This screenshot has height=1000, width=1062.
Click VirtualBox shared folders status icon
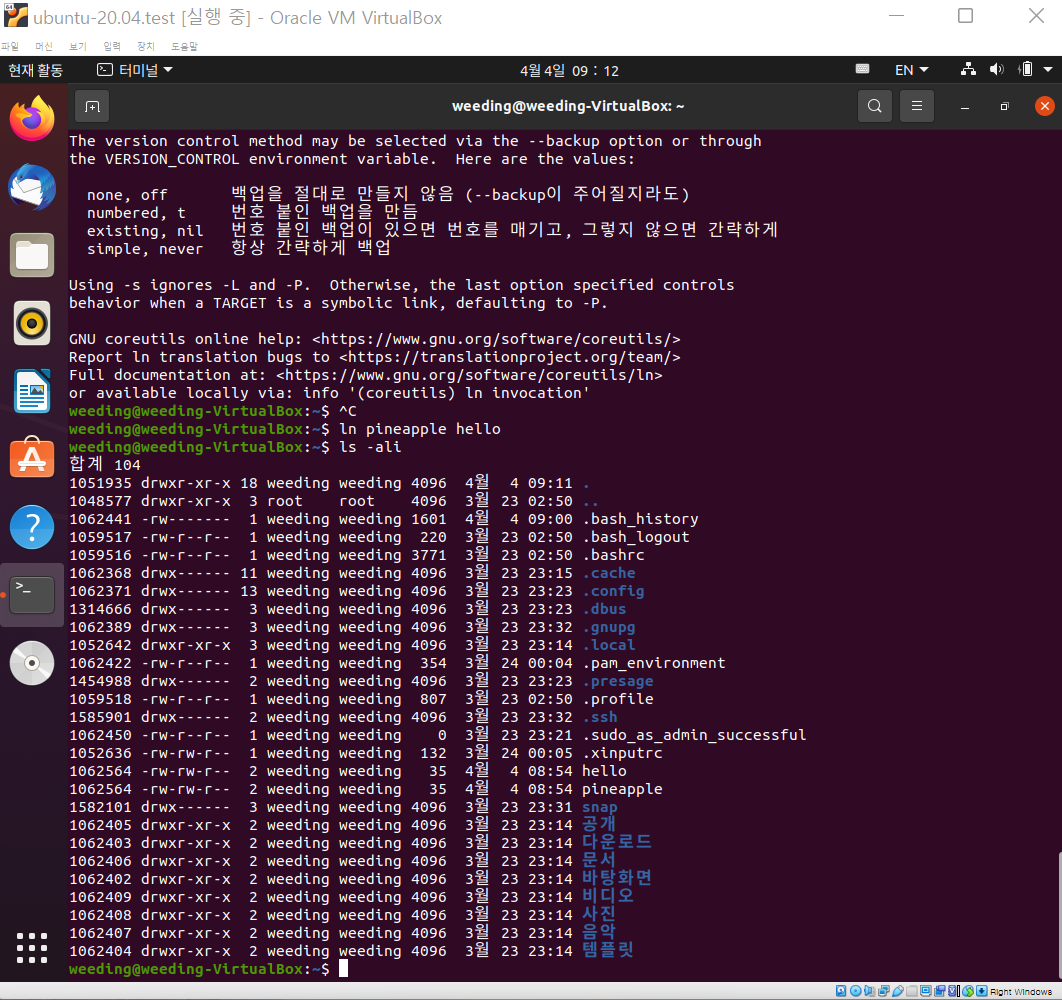coord(912,991)
